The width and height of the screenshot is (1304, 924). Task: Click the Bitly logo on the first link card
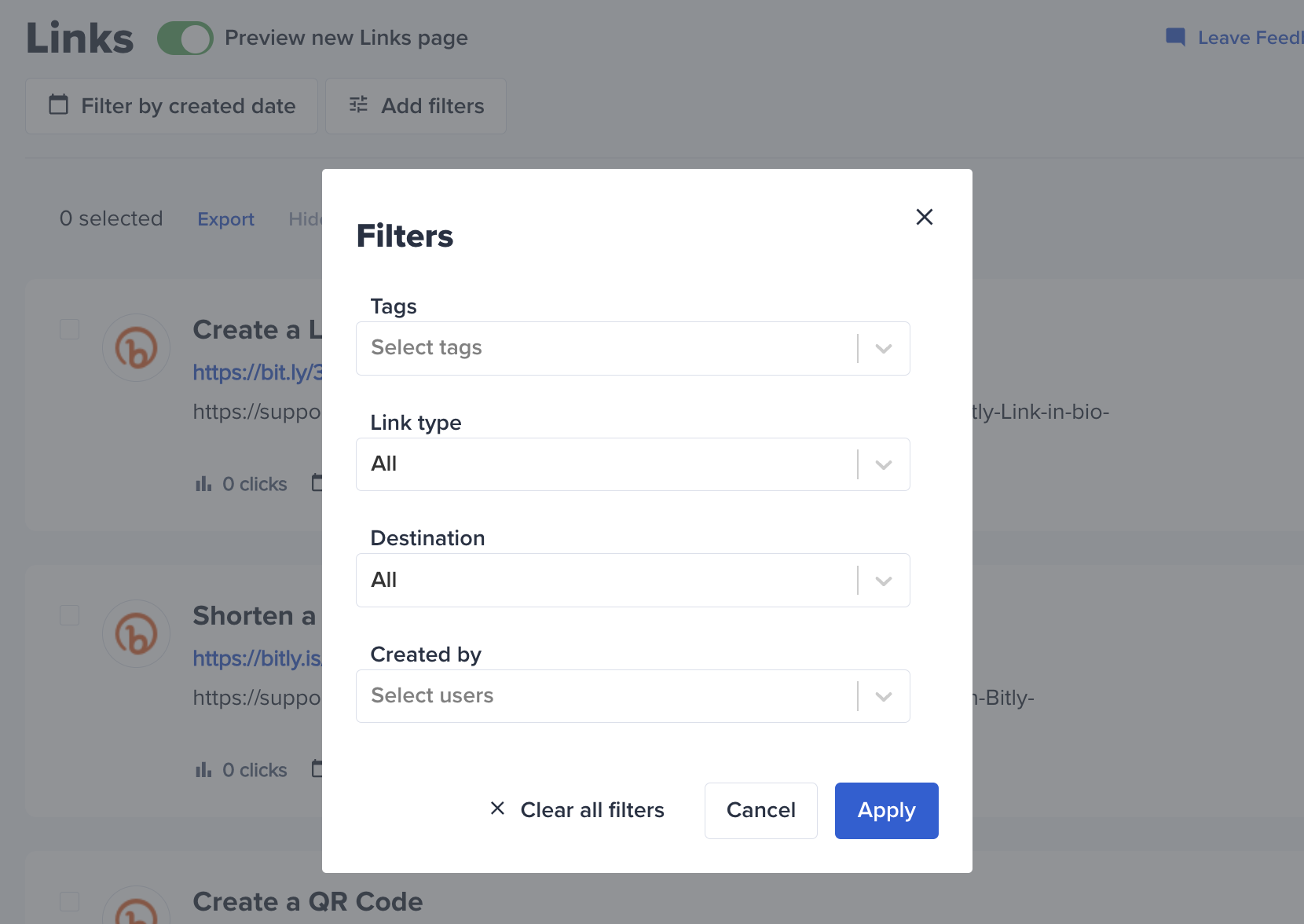coord(137,348)
